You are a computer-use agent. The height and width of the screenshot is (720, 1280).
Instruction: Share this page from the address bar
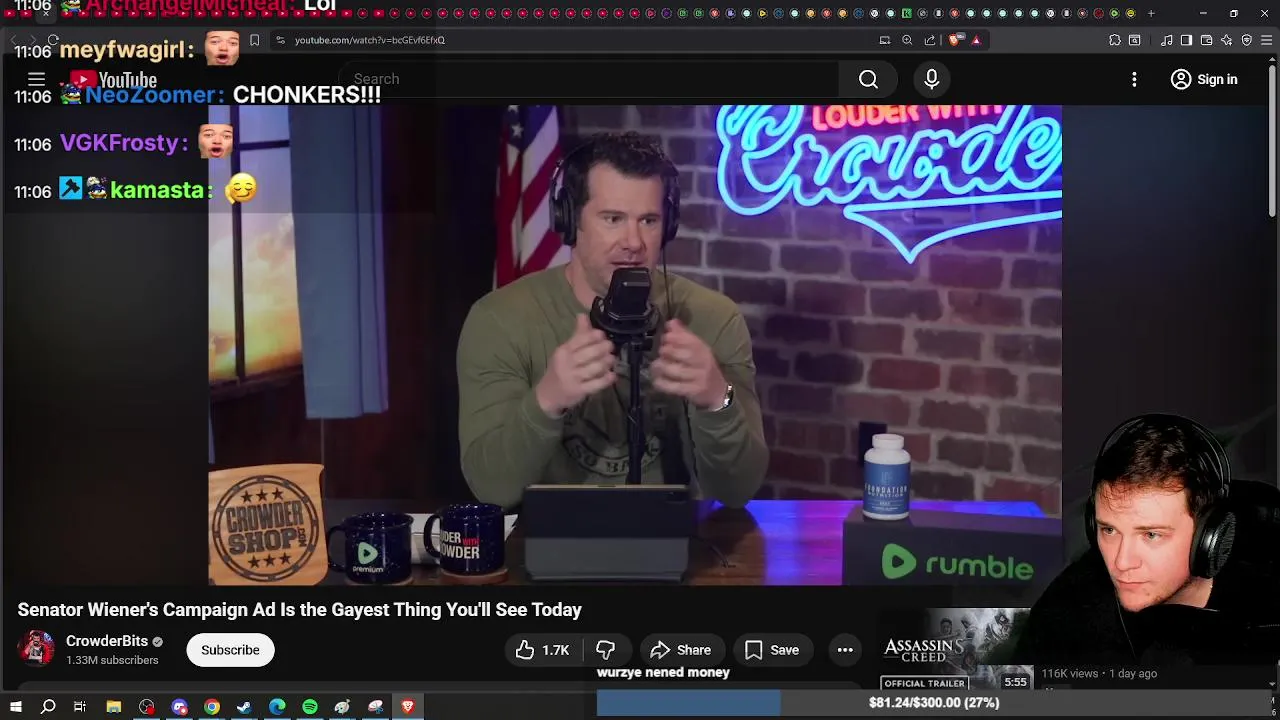(930, 40)
